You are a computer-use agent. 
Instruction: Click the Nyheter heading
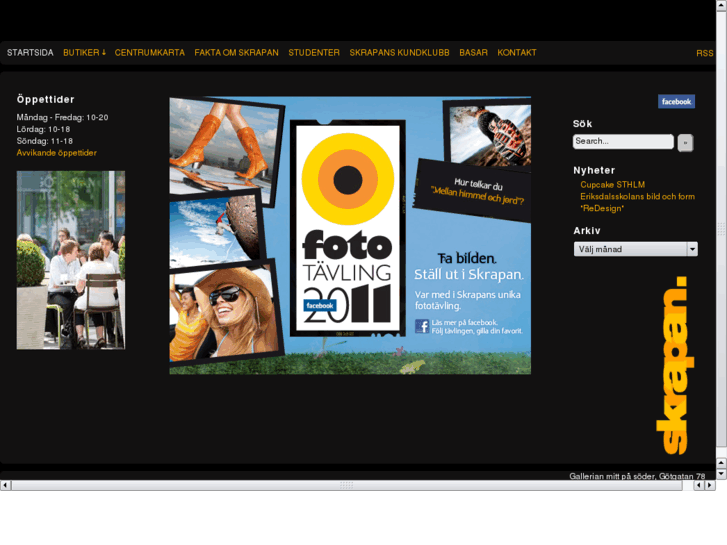pos(594,170)
